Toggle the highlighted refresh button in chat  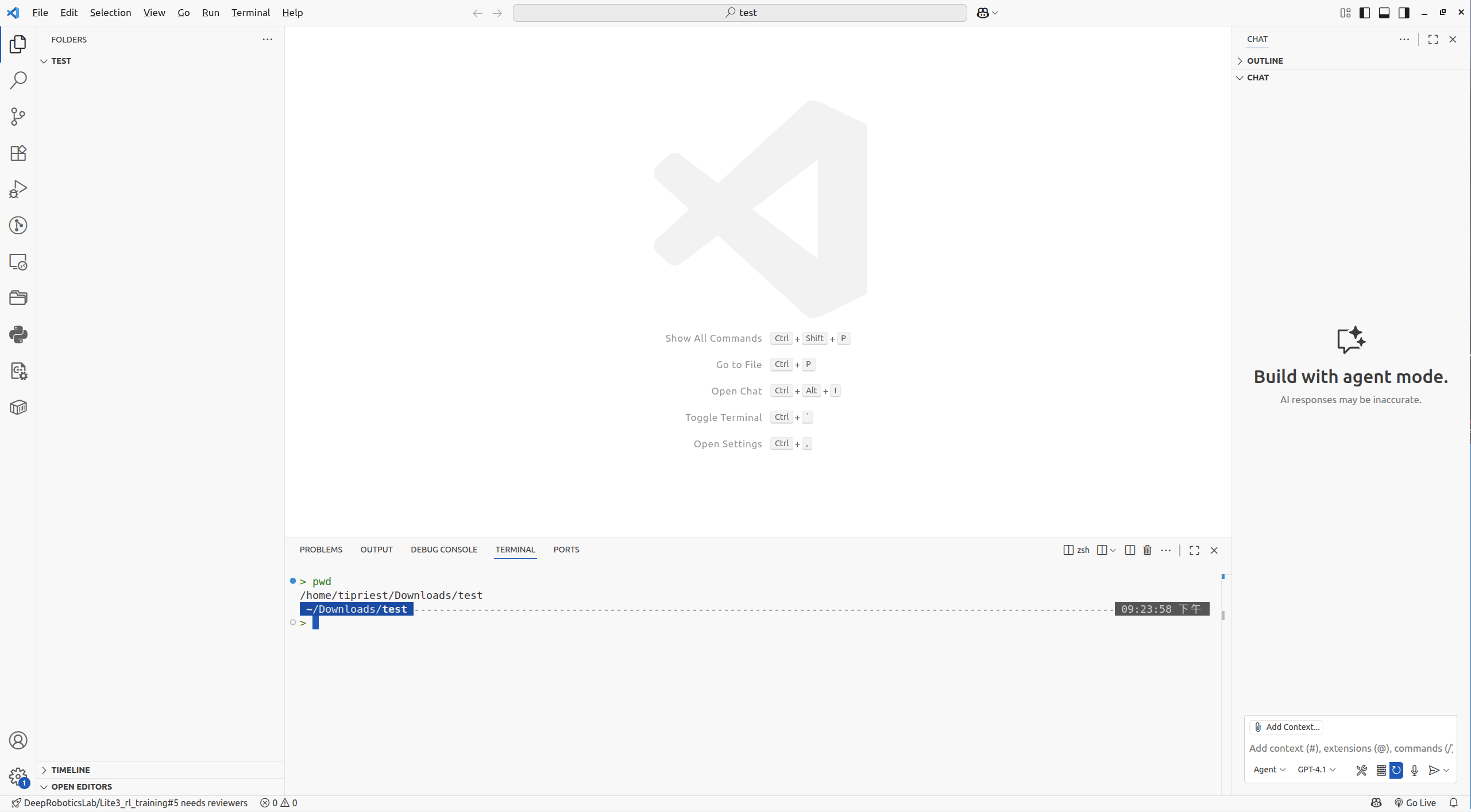(x=1396, y=770)
